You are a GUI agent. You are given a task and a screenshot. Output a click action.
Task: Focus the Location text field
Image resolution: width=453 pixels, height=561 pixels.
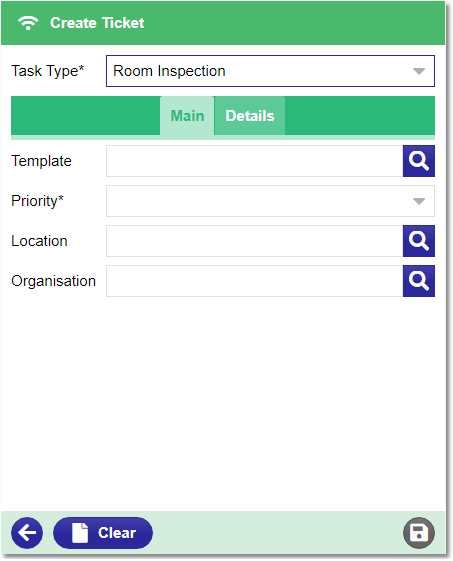coord(254,241)
